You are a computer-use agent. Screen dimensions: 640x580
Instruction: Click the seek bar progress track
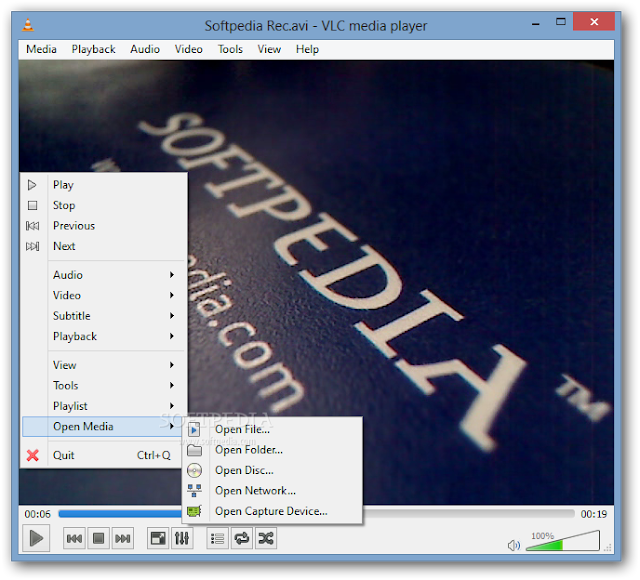click(316, 514)
